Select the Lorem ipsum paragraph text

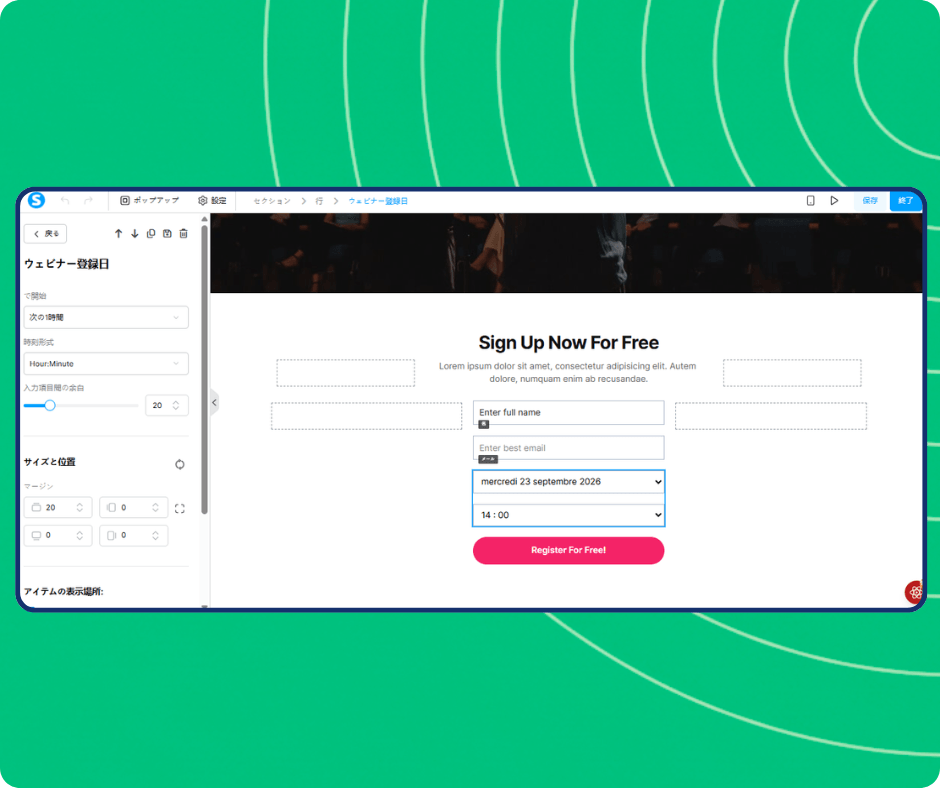(x=568, y=372)
